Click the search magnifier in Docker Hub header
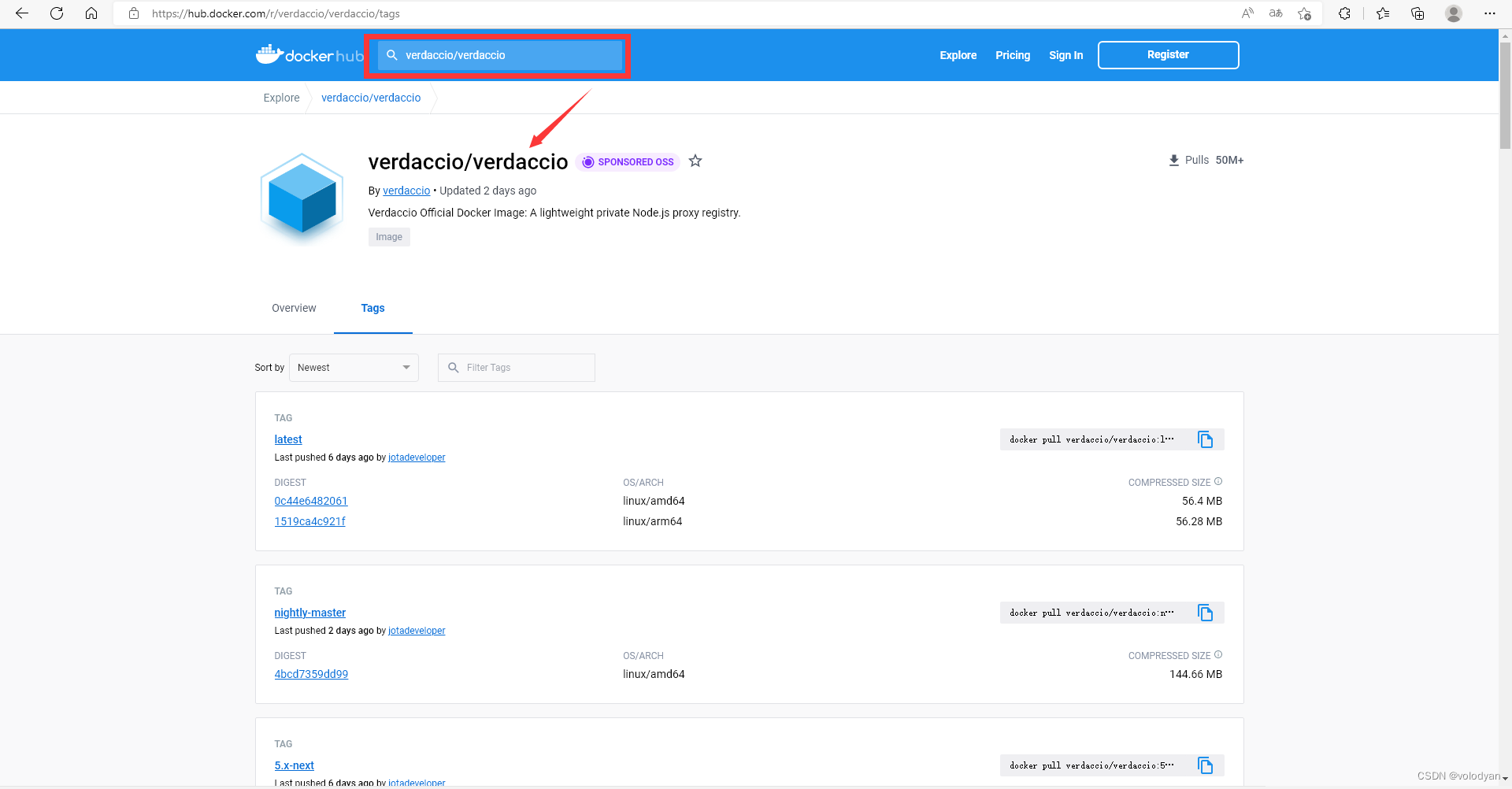 (391, 55)
